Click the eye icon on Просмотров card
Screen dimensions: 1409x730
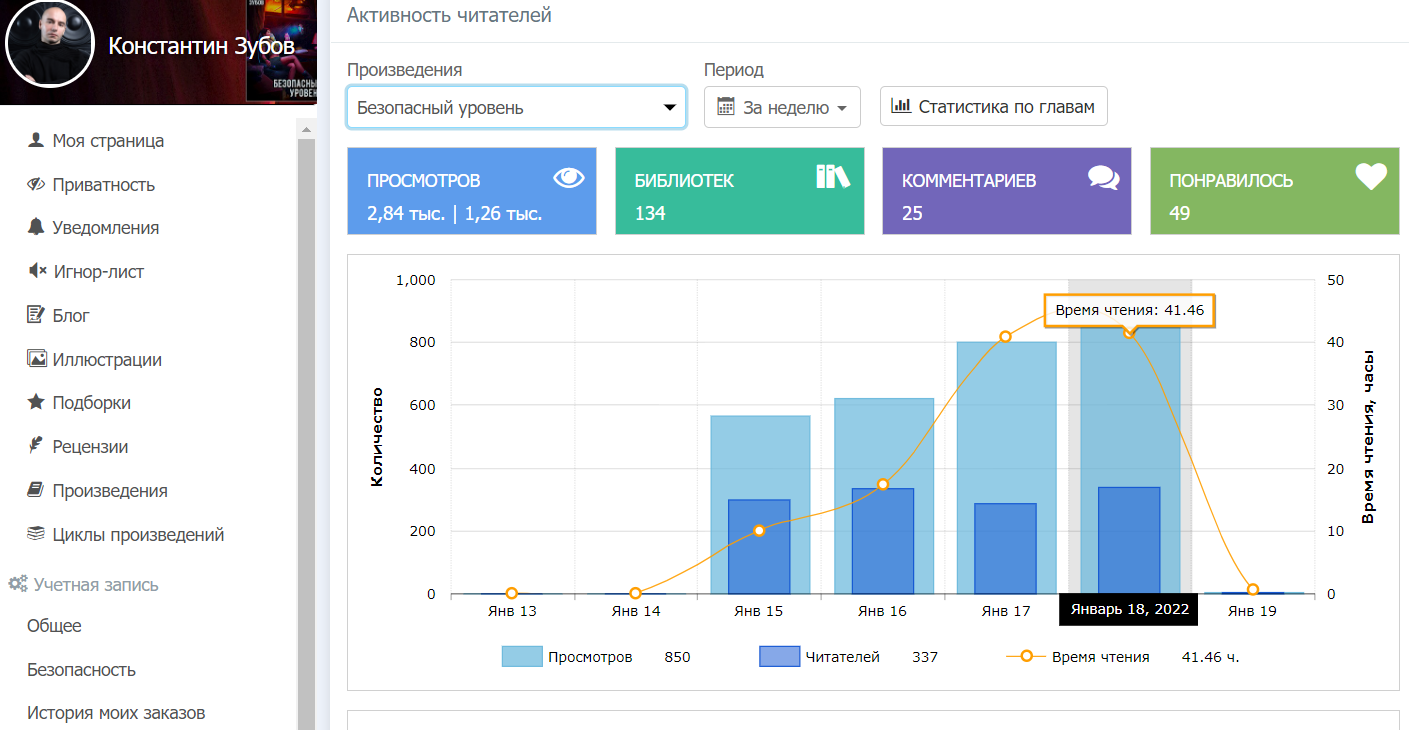pyautogui.click(x=568, y=178)
